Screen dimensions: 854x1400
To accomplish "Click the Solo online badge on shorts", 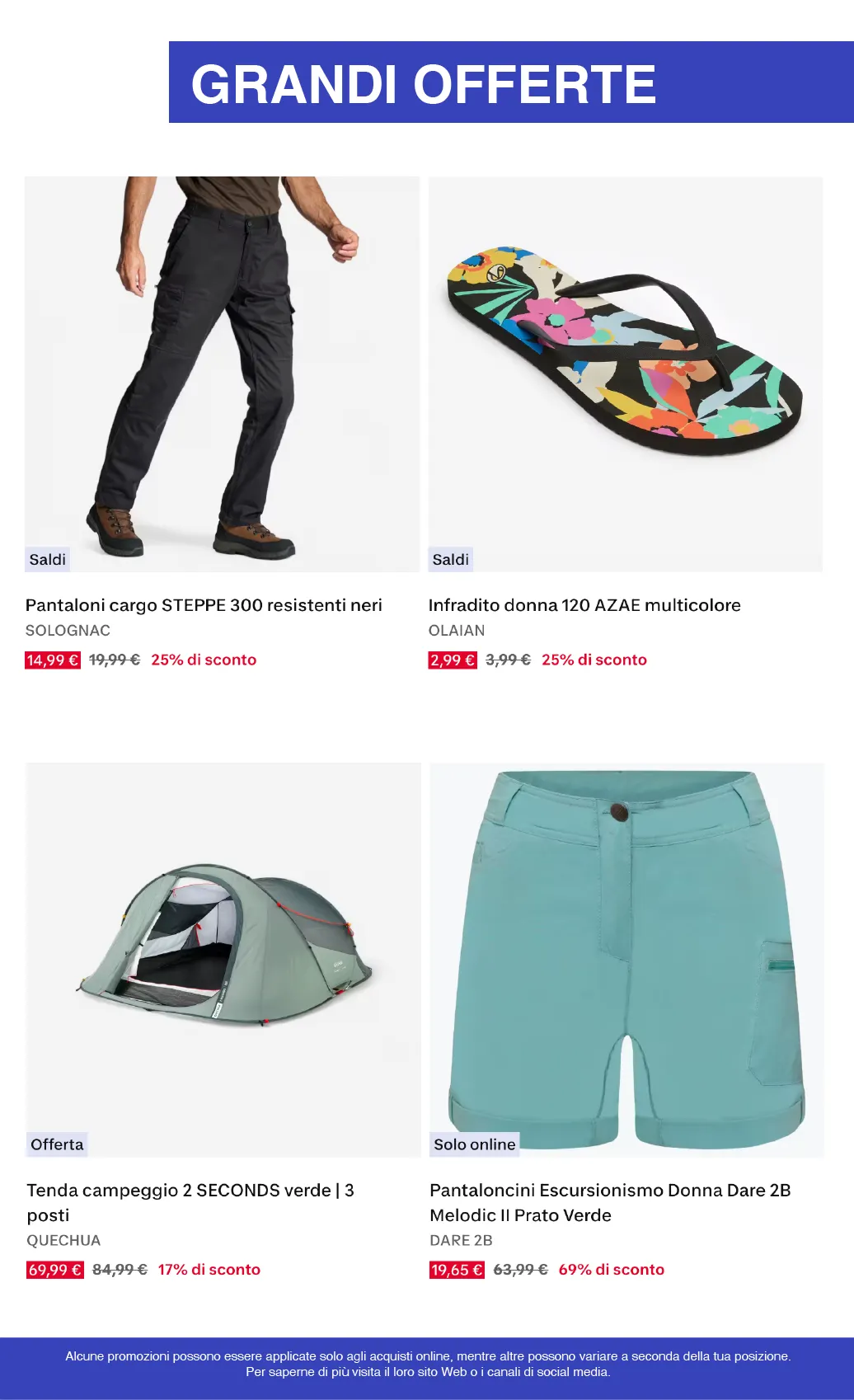I will [475, 1144].
